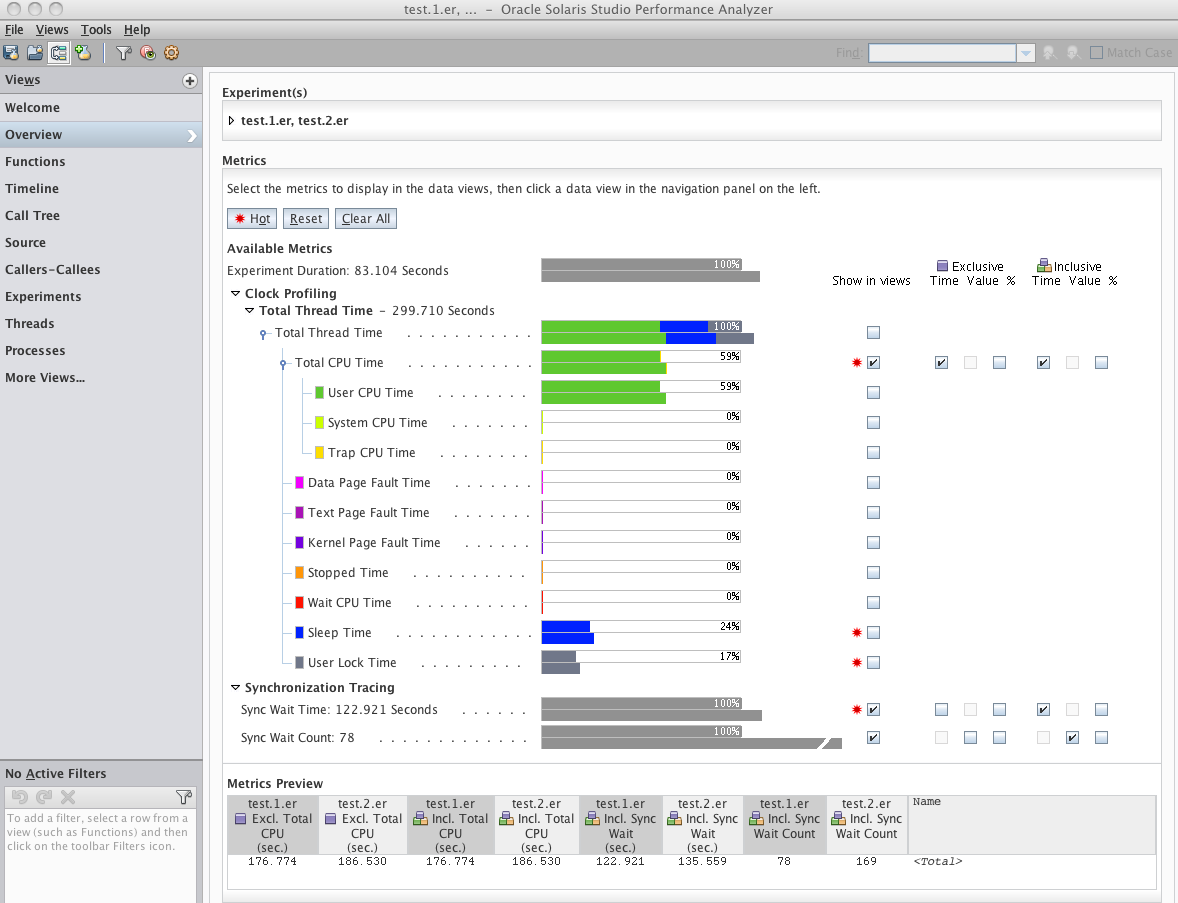The width and height of the screenshot is (1178, 903).
Task: Click the plus icon beside Views header
Action: (189, 80)
